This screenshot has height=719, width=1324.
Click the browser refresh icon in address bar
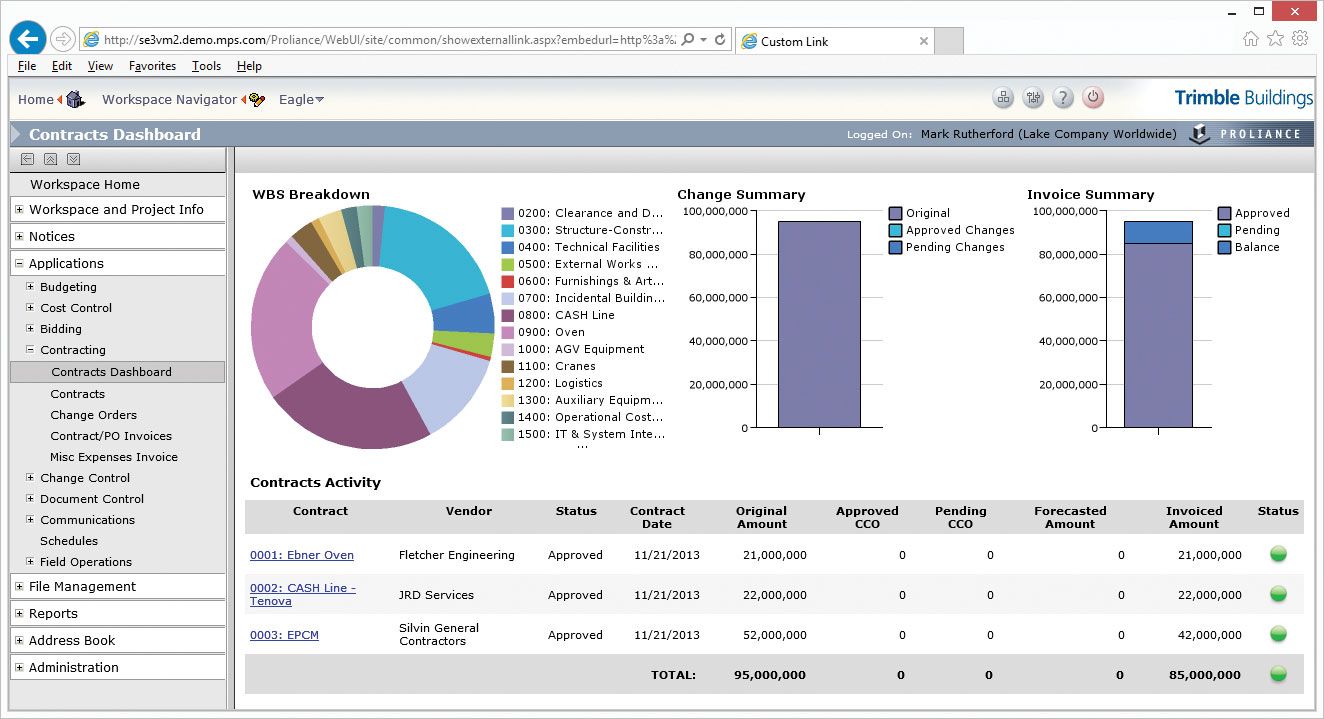tap(720, 40)
